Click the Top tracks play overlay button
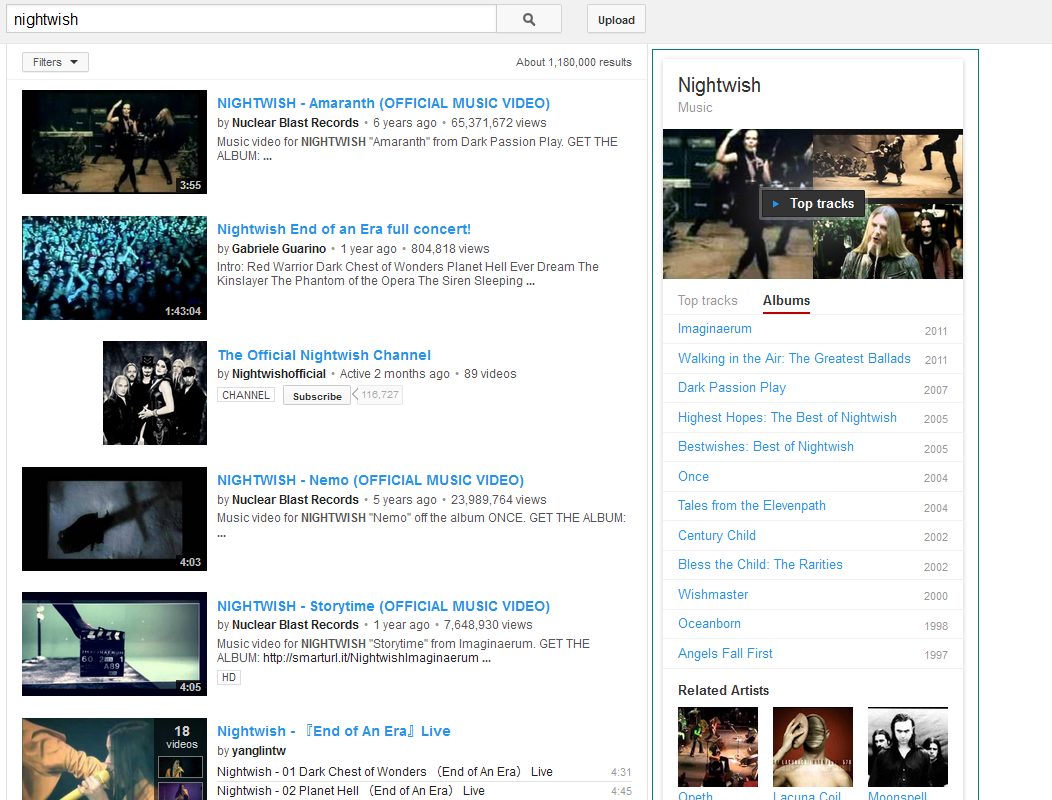This screenshot has height=800, width=1052. coord(812,203)
